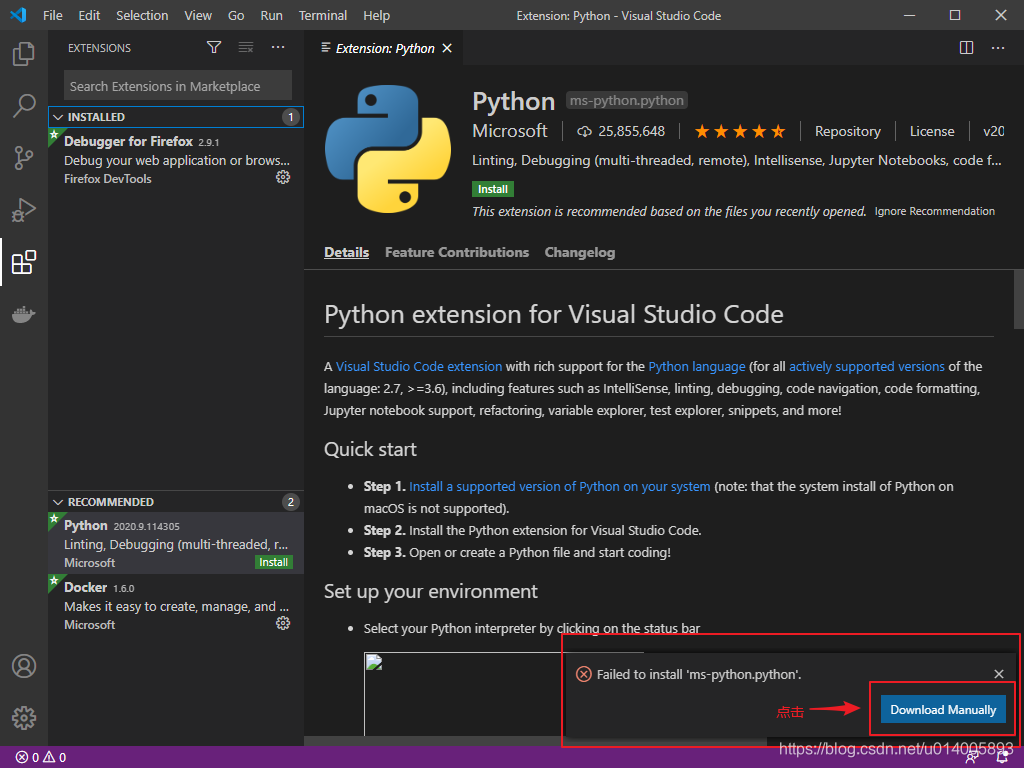Viewport: 1024px width, 768px height.
Task: Open the Go menu
Action: pos(236,15)
